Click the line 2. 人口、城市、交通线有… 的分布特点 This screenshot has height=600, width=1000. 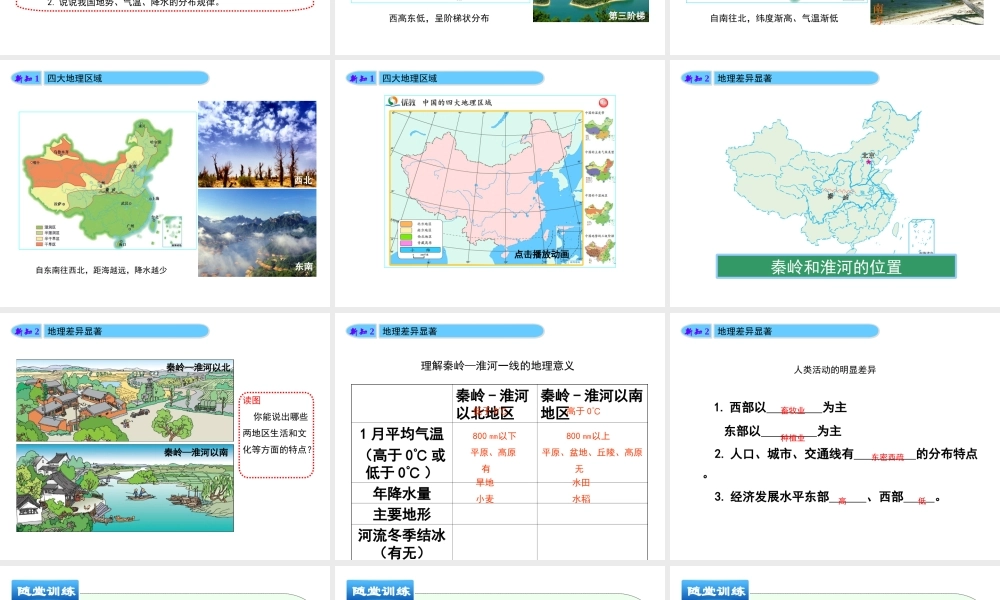[846, 454]
